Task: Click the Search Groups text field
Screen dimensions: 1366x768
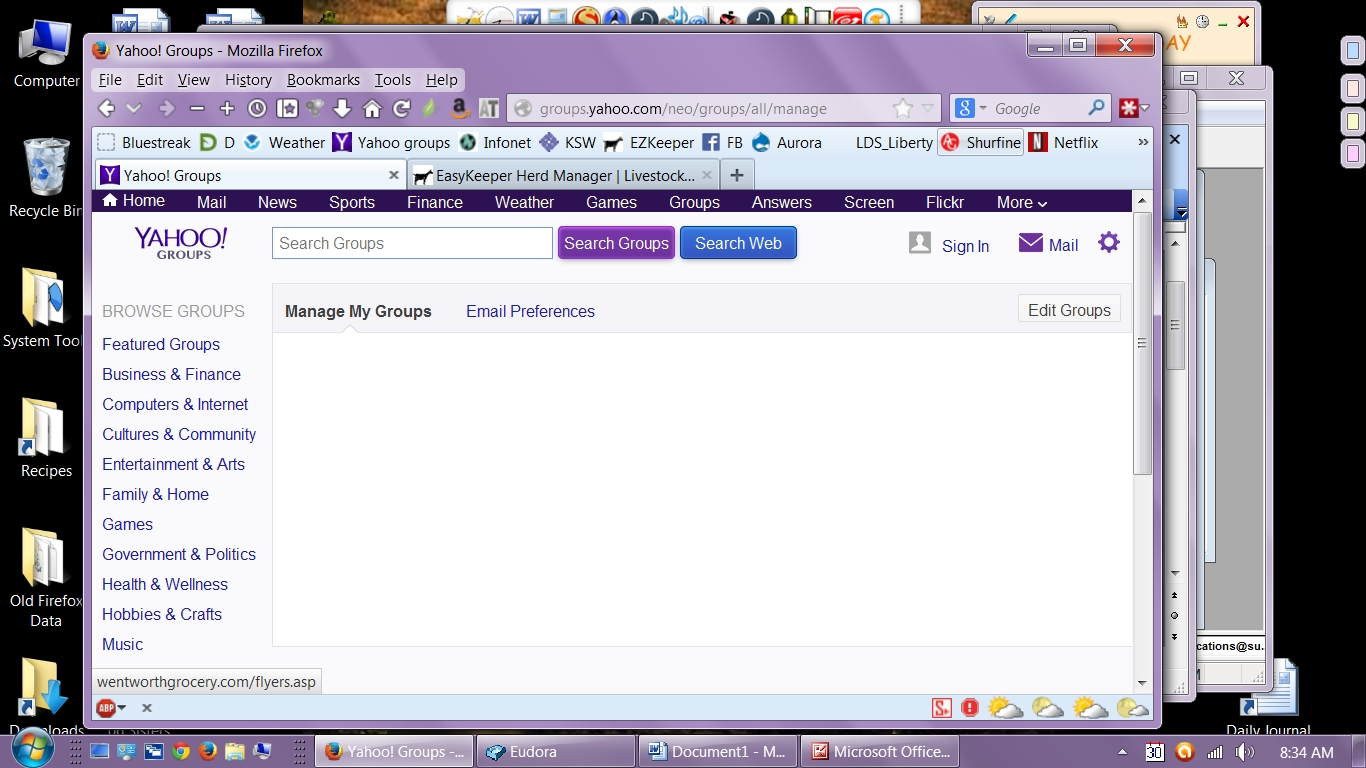Action: (x=412, y=243)
